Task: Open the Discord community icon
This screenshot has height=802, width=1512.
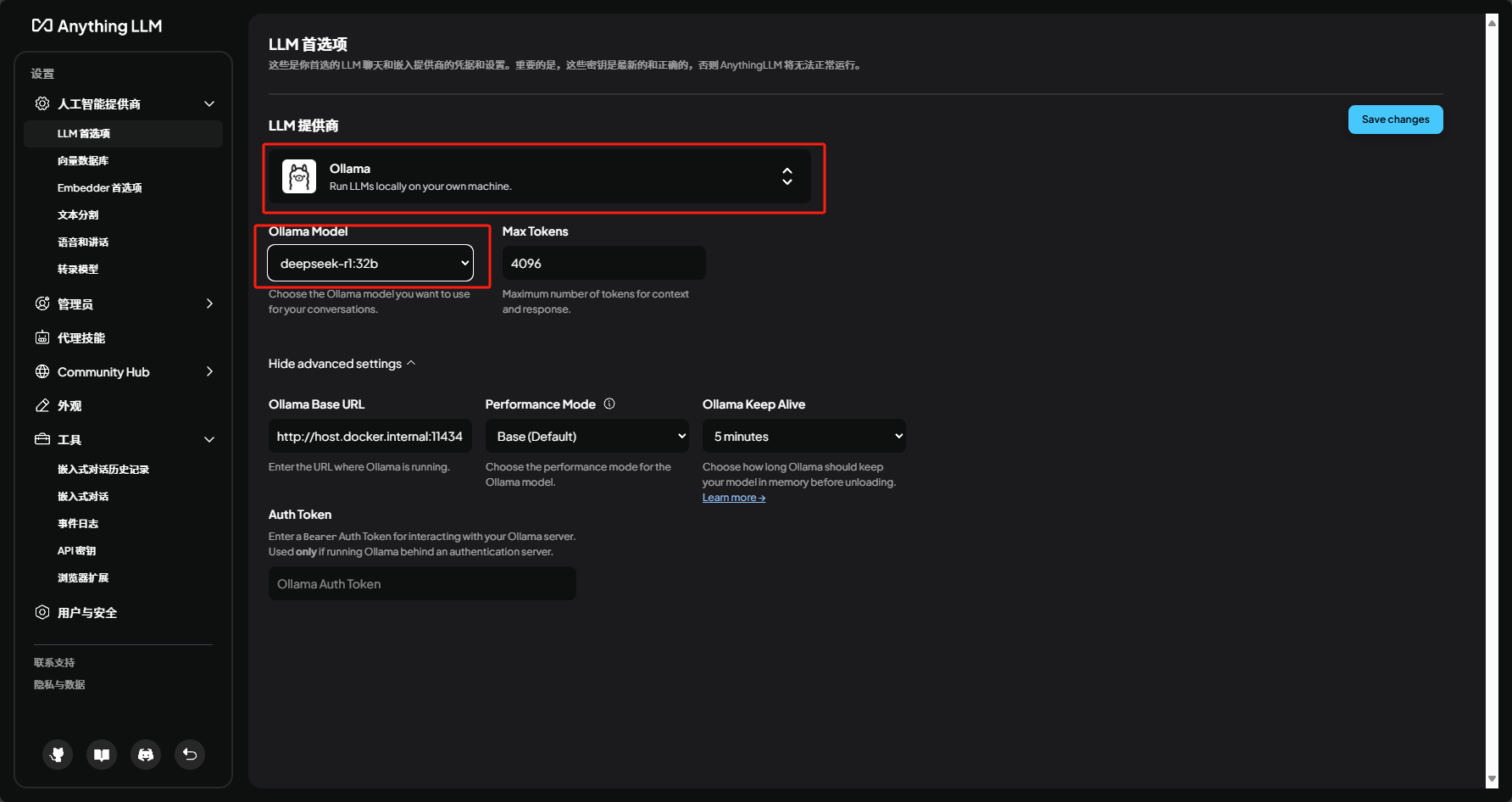Action: click(146, 754)
